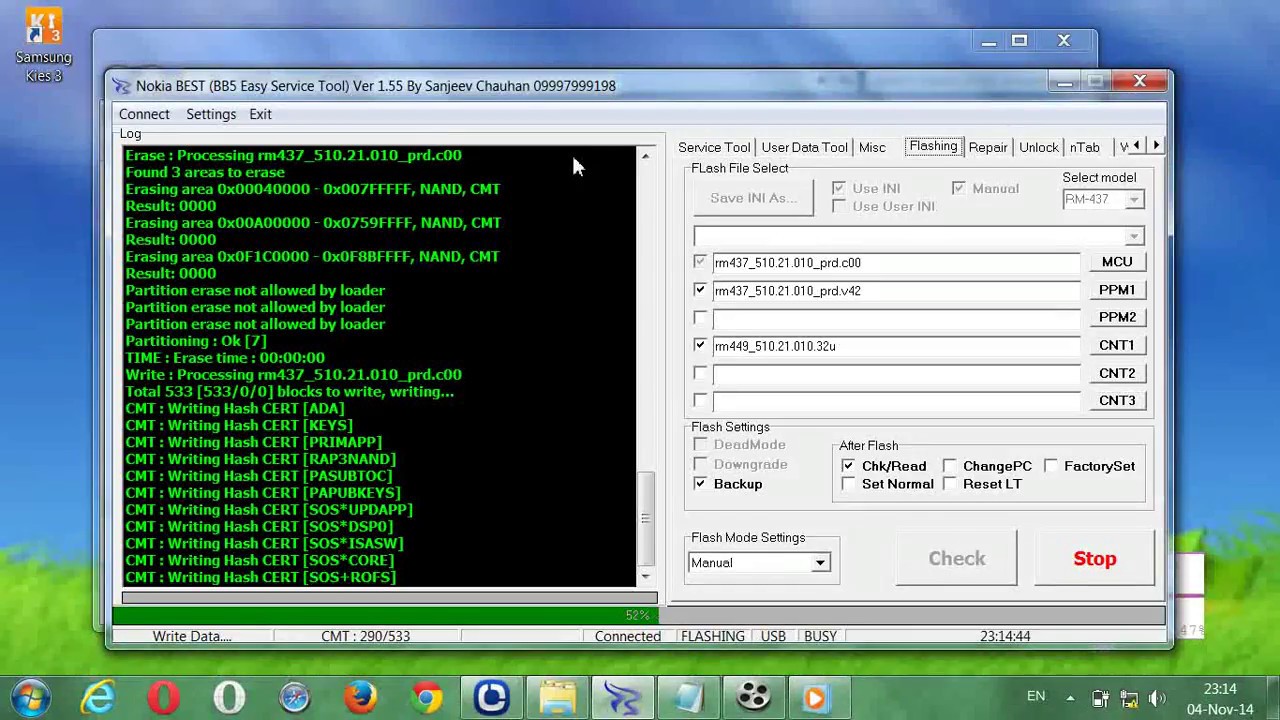Click the green flashing progress bar

coord(638,615)
